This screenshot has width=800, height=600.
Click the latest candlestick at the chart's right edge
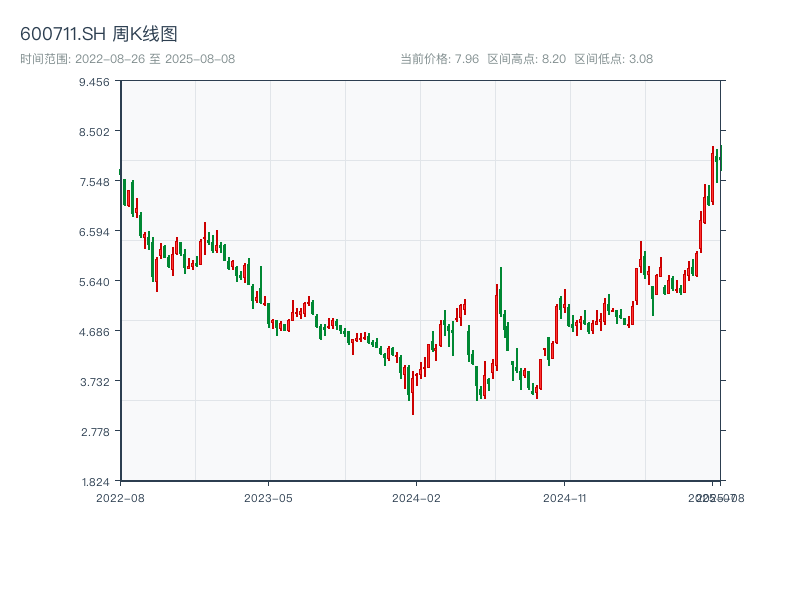720,160
